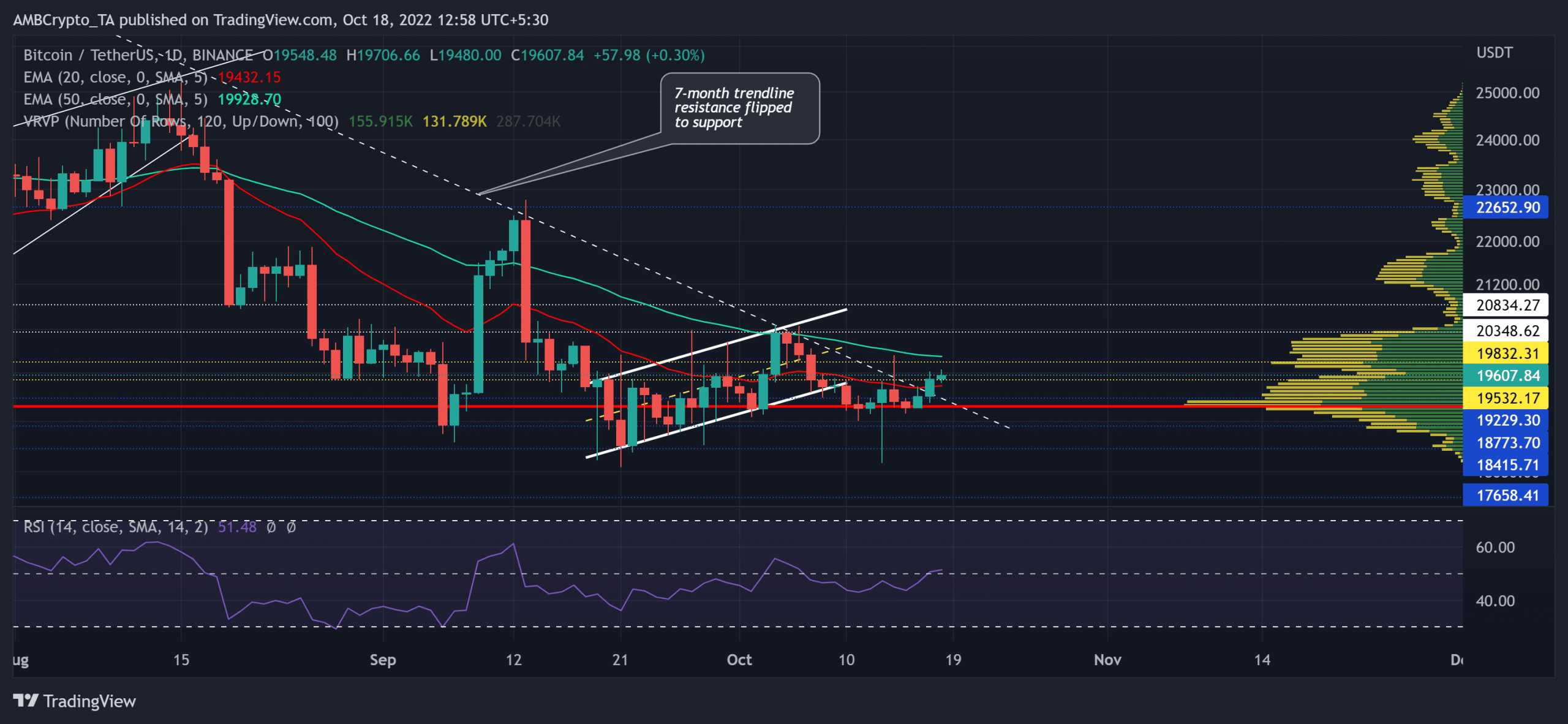Click the 21 date on the time axis
Viewport: 1568px width, 724px height.
click(x=620, y=660)
